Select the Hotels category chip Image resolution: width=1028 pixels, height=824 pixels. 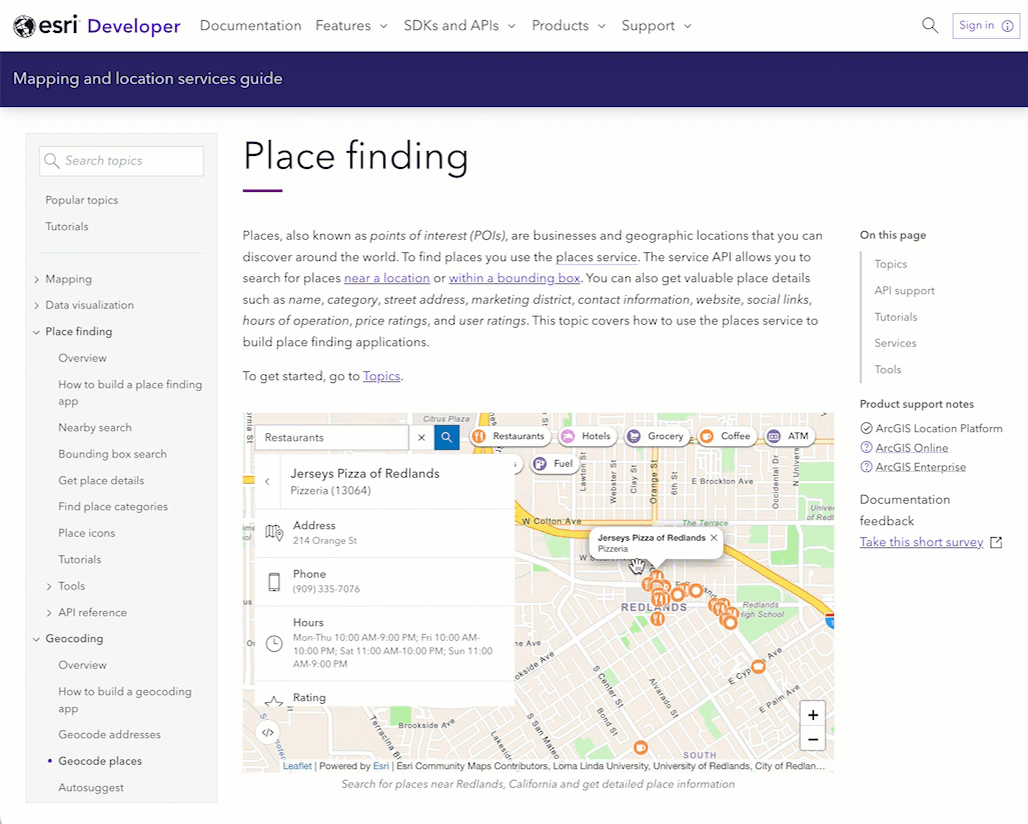pos(585,436)
